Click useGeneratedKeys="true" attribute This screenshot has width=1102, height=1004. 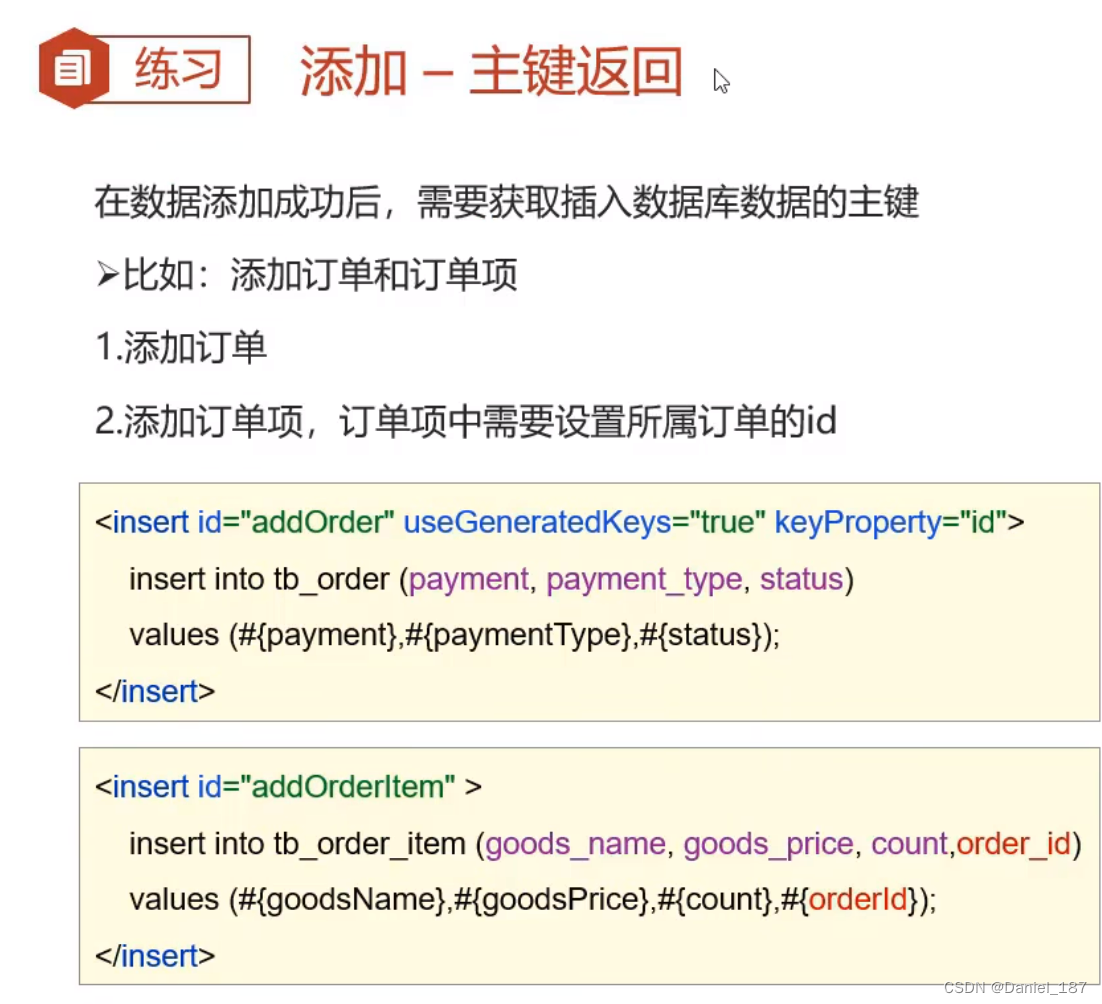pos(584,522)
